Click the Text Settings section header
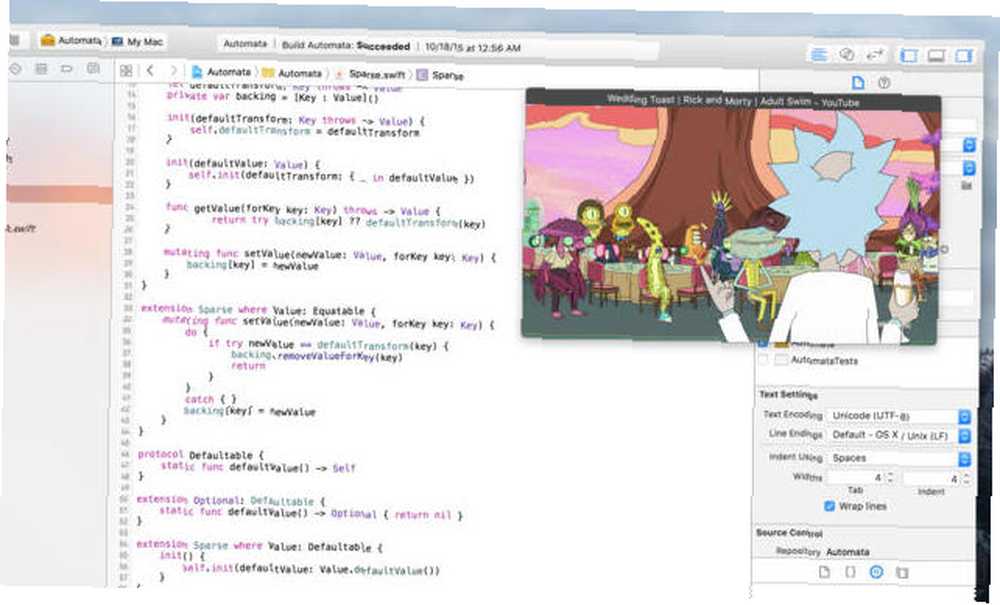1000x605 pixels. (x=788, y=395)
